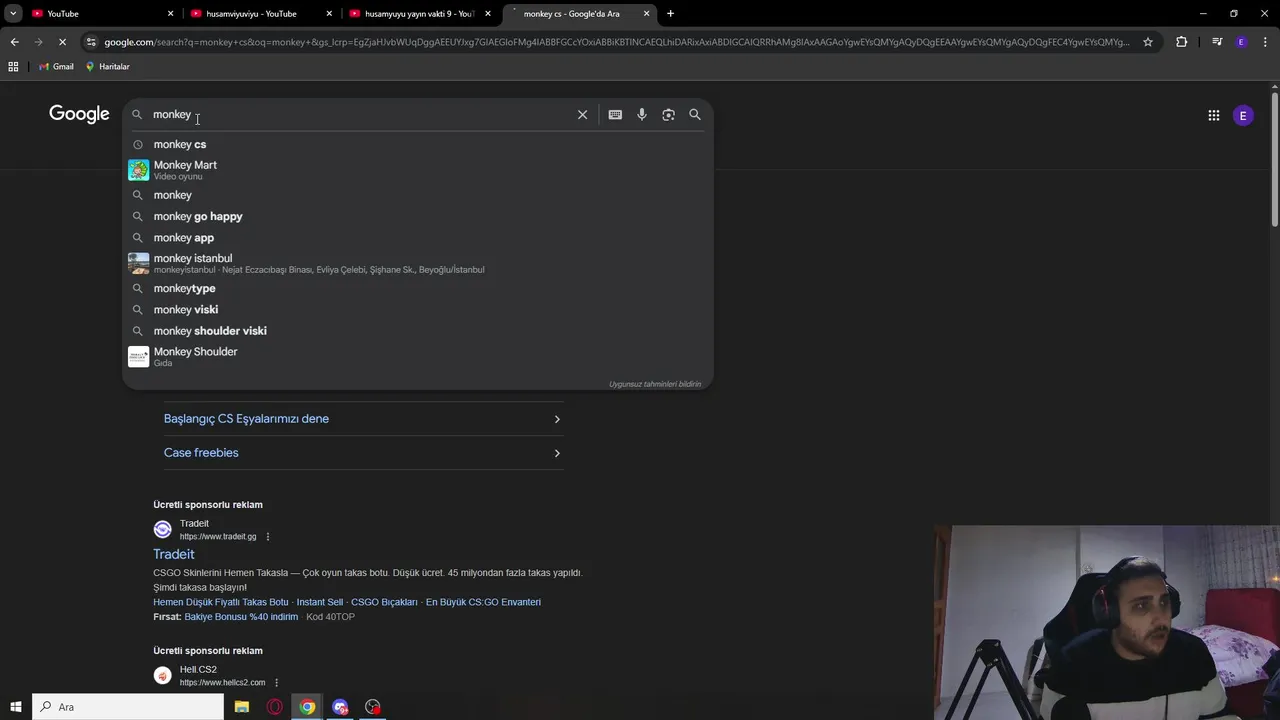1280x720 pixels.
Task: Choose the monkey go happy suggestion
Action: coord(417,216)
